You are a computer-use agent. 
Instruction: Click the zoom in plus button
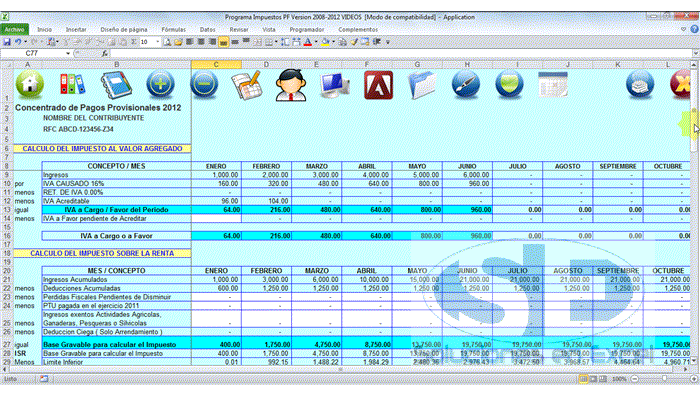click(x=694, y=379)
